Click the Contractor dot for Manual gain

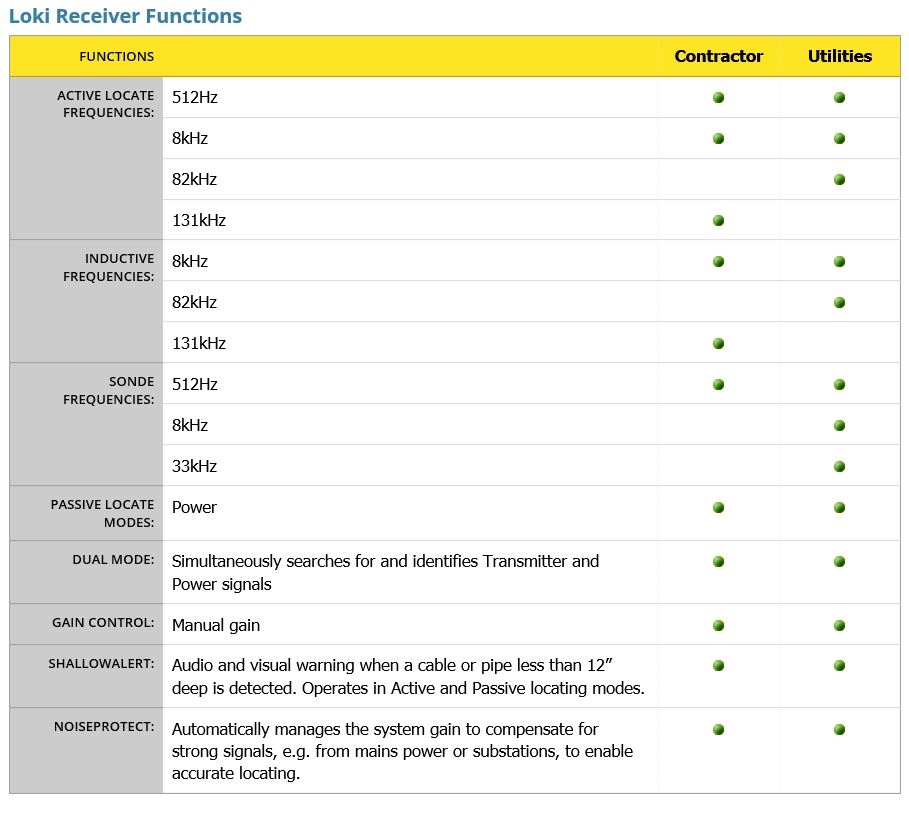(718, 625)
